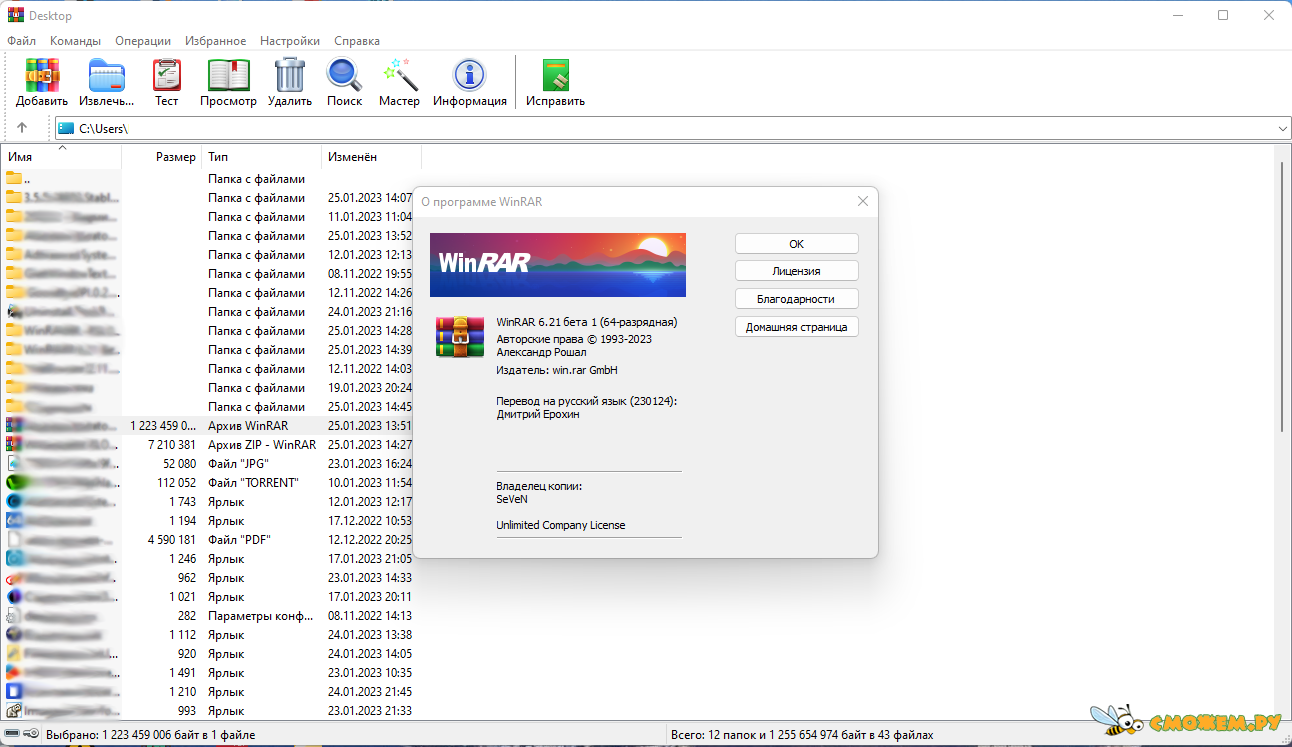Click the key password icon in status bar

pos(32,735)
